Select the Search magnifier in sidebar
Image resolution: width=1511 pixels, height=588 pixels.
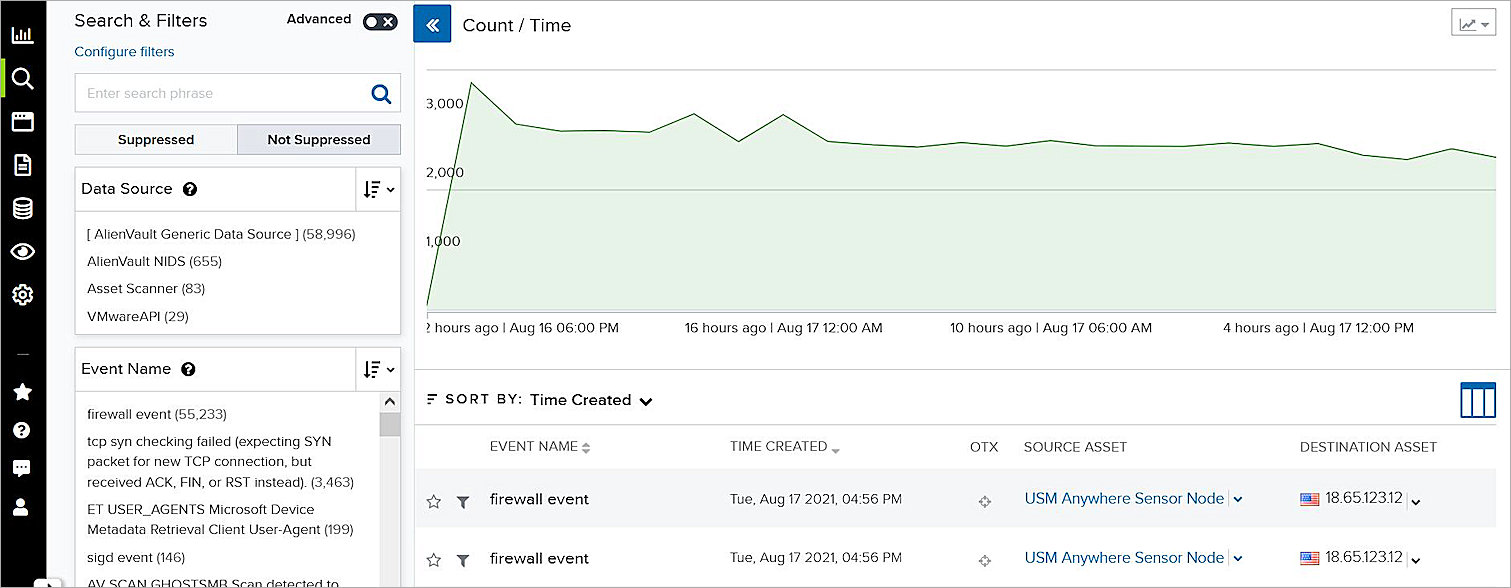pyautogui.click(x=22, y=78)
